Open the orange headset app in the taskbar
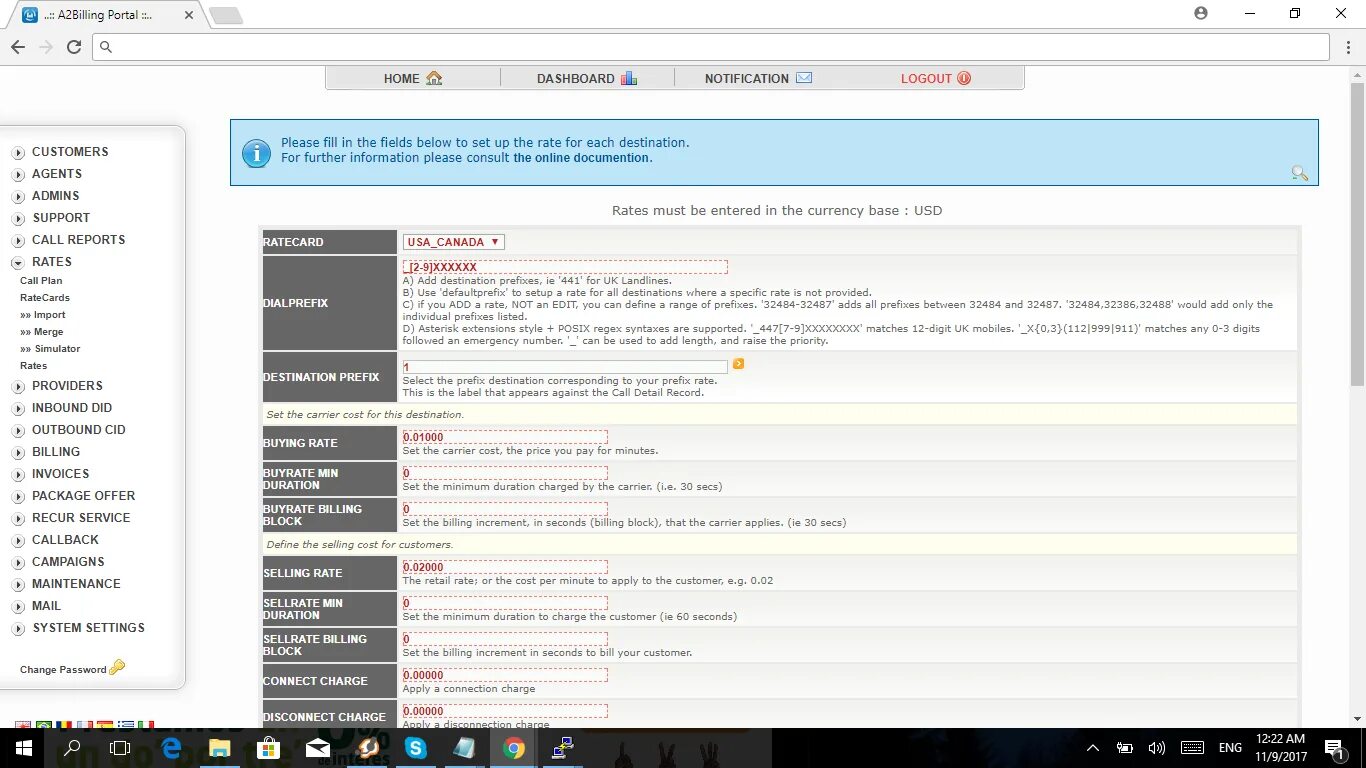Viewport: 1366px width, 768px height. coord(367,747)
